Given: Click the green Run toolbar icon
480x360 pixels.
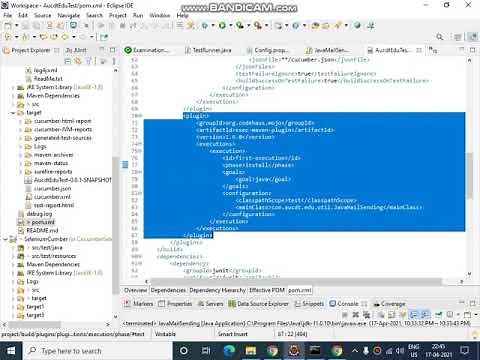Looking at the screenshot, I should pos(222,25).
